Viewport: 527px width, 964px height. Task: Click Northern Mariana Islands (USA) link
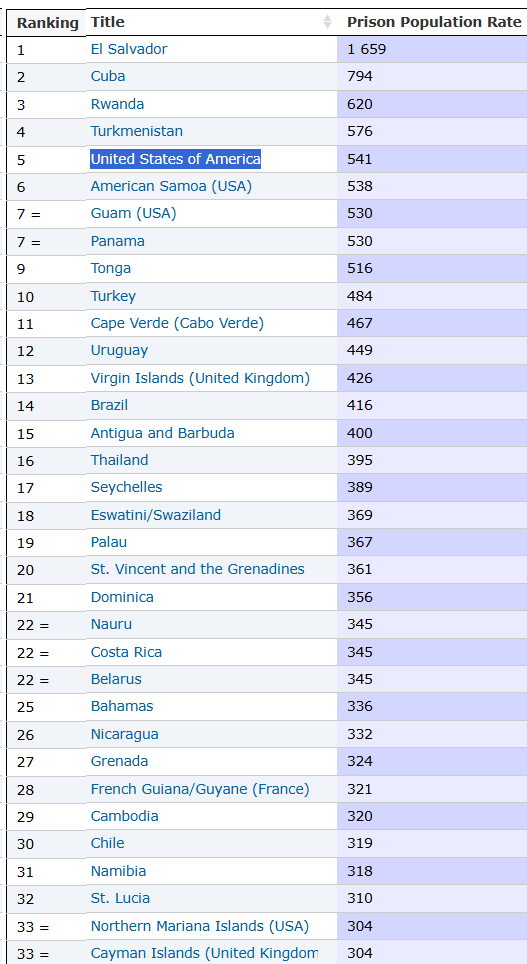pos(200,926)
